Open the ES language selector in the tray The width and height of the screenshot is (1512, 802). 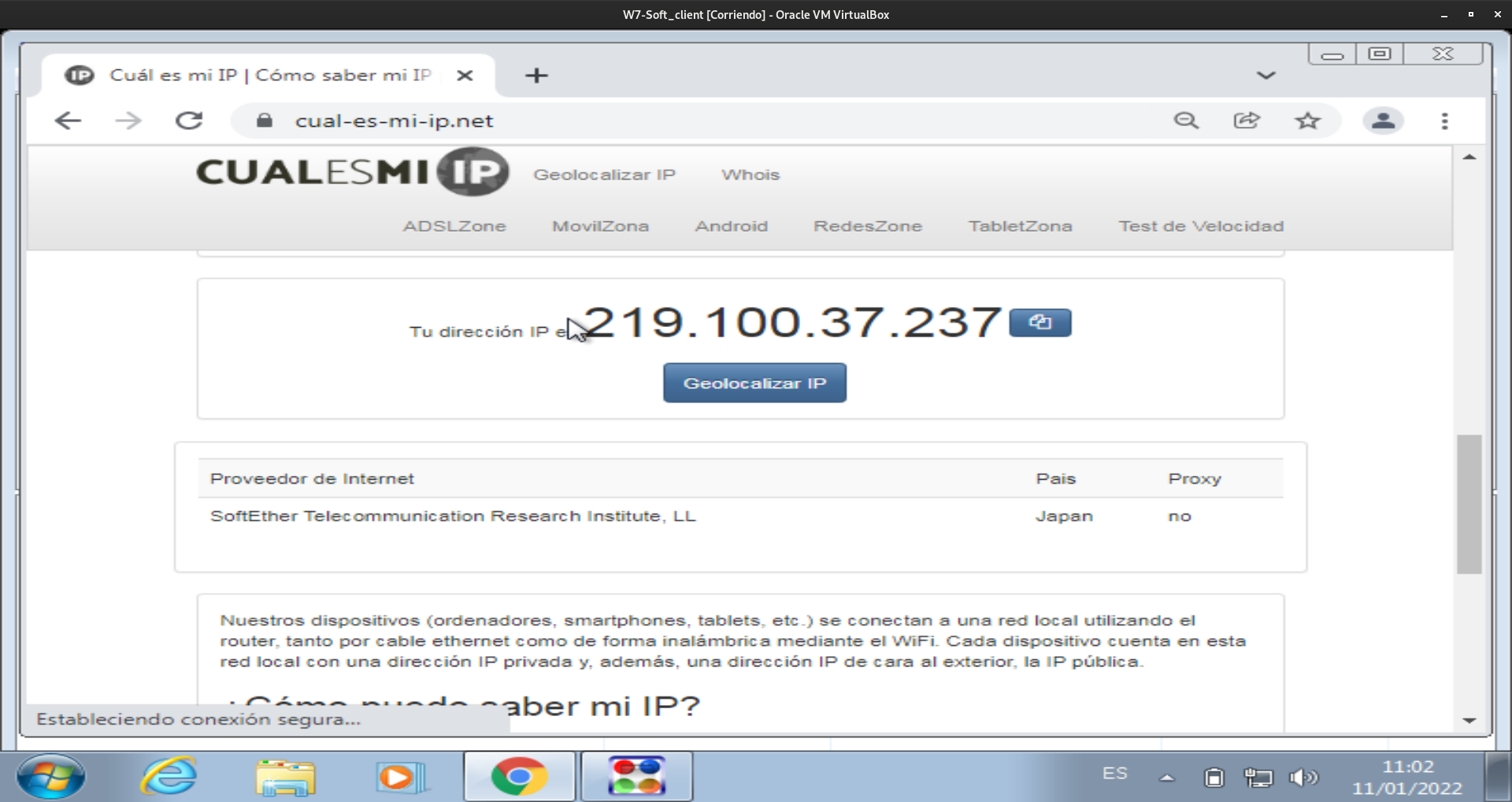tap(1115, 774)
